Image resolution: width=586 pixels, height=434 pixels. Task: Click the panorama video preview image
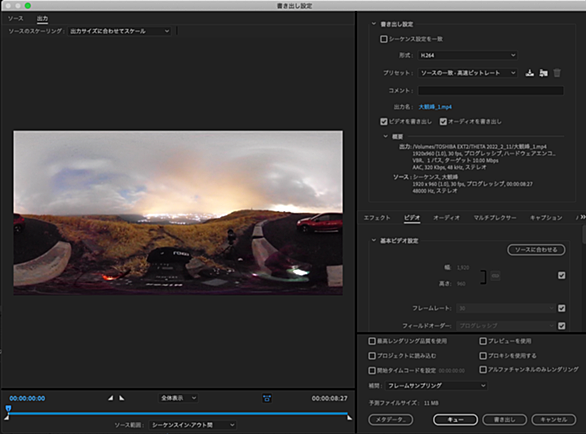[178, 213]
